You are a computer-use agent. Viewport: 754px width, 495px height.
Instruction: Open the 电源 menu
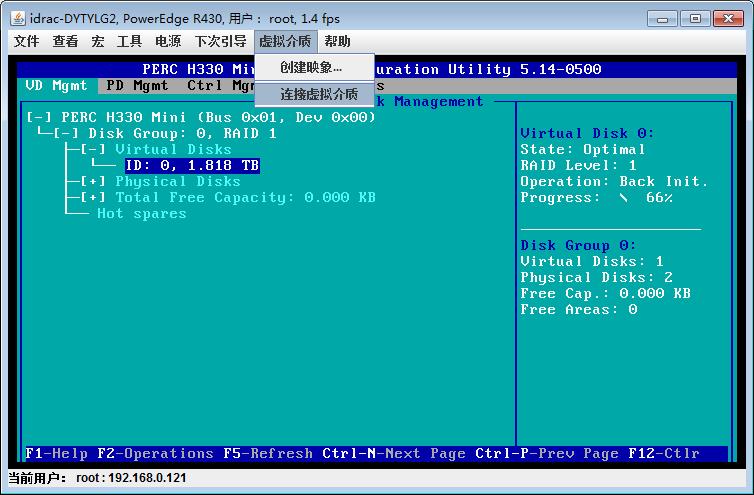(x=168, y=41)
